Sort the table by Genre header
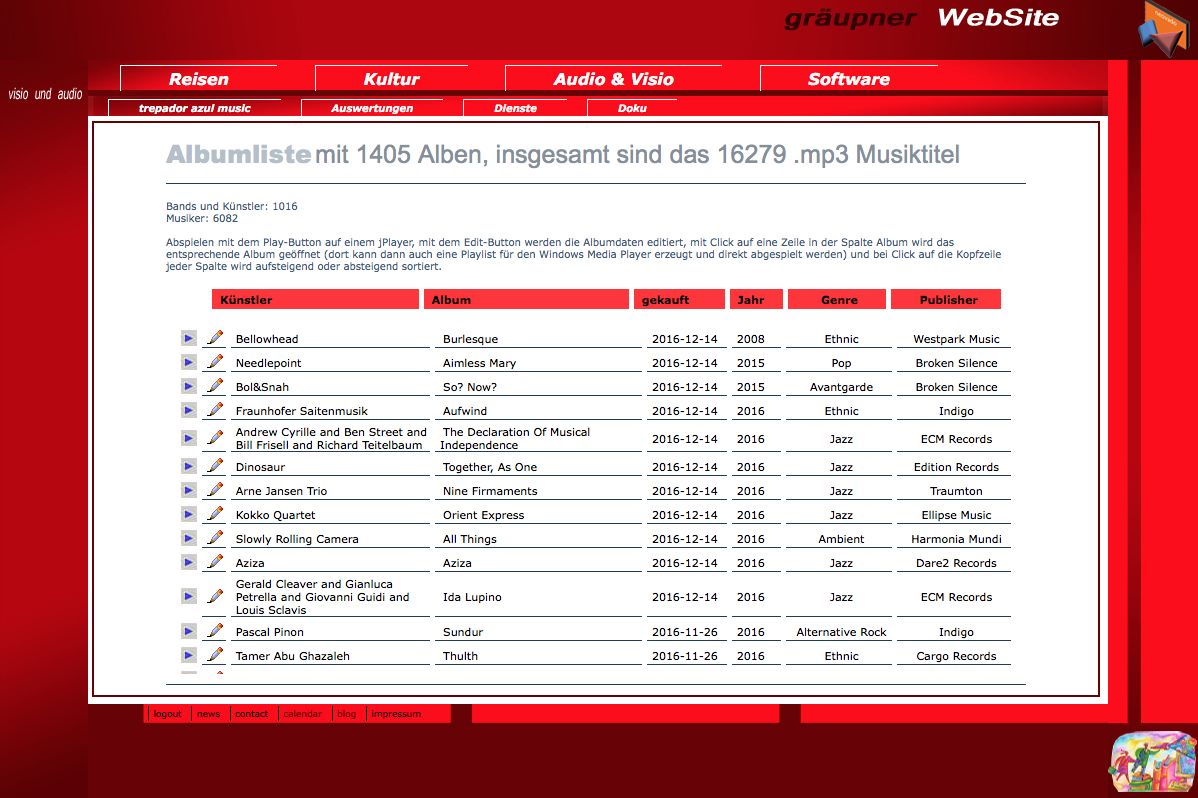The width and height of the screenshot is (1198, 798). (838, 299)
